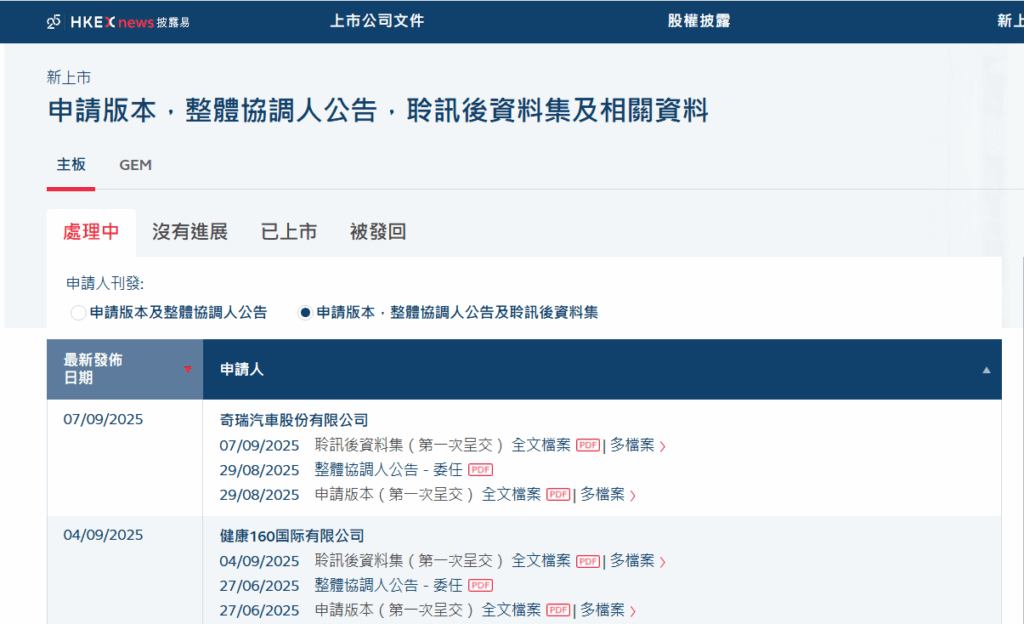1024x624 pixels.
Task: Switch to the 已上市 tab
Action: (288, 231)
